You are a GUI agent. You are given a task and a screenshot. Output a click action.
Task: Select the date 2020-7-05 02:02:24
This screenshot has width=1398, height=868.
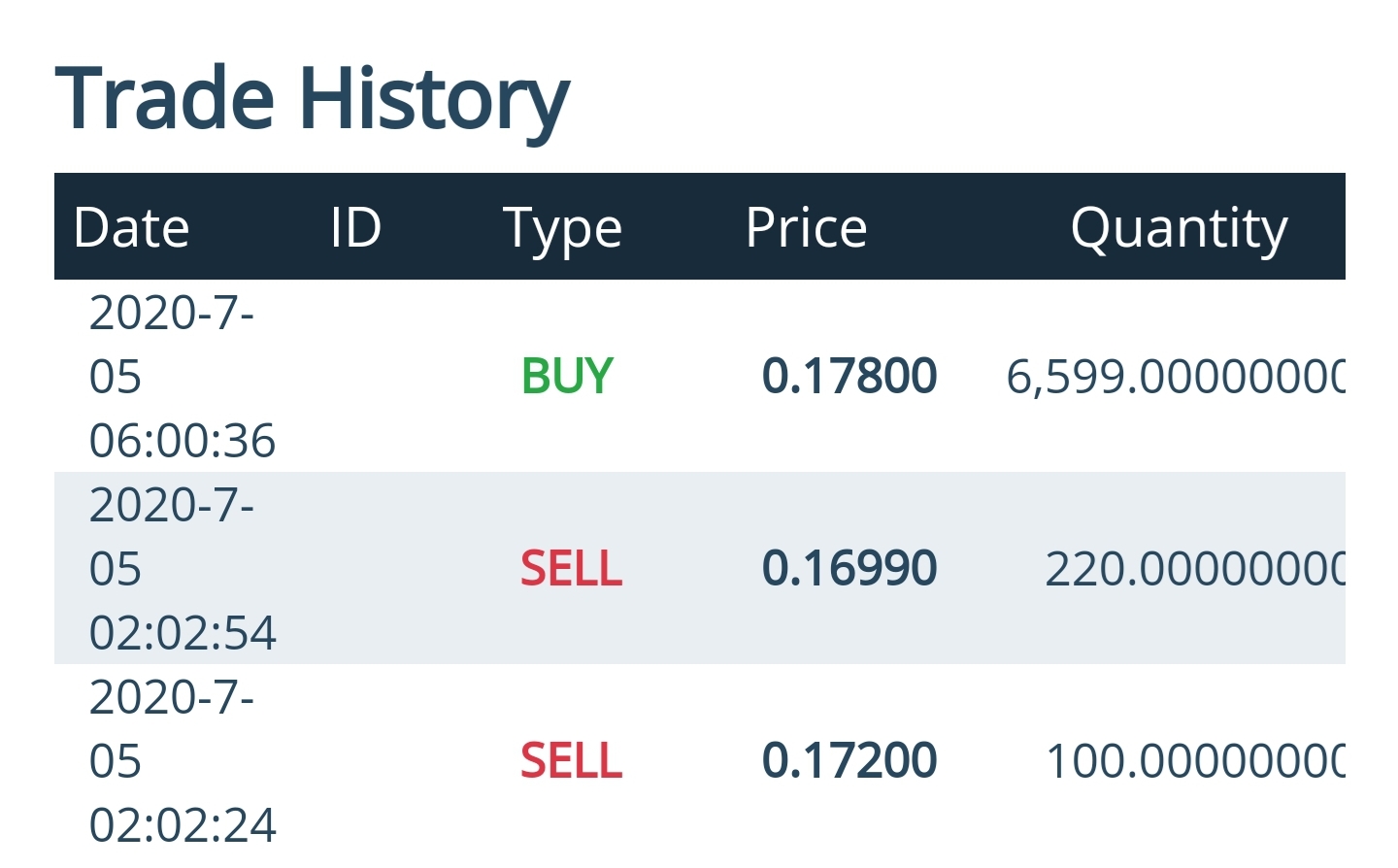point(182,761)
